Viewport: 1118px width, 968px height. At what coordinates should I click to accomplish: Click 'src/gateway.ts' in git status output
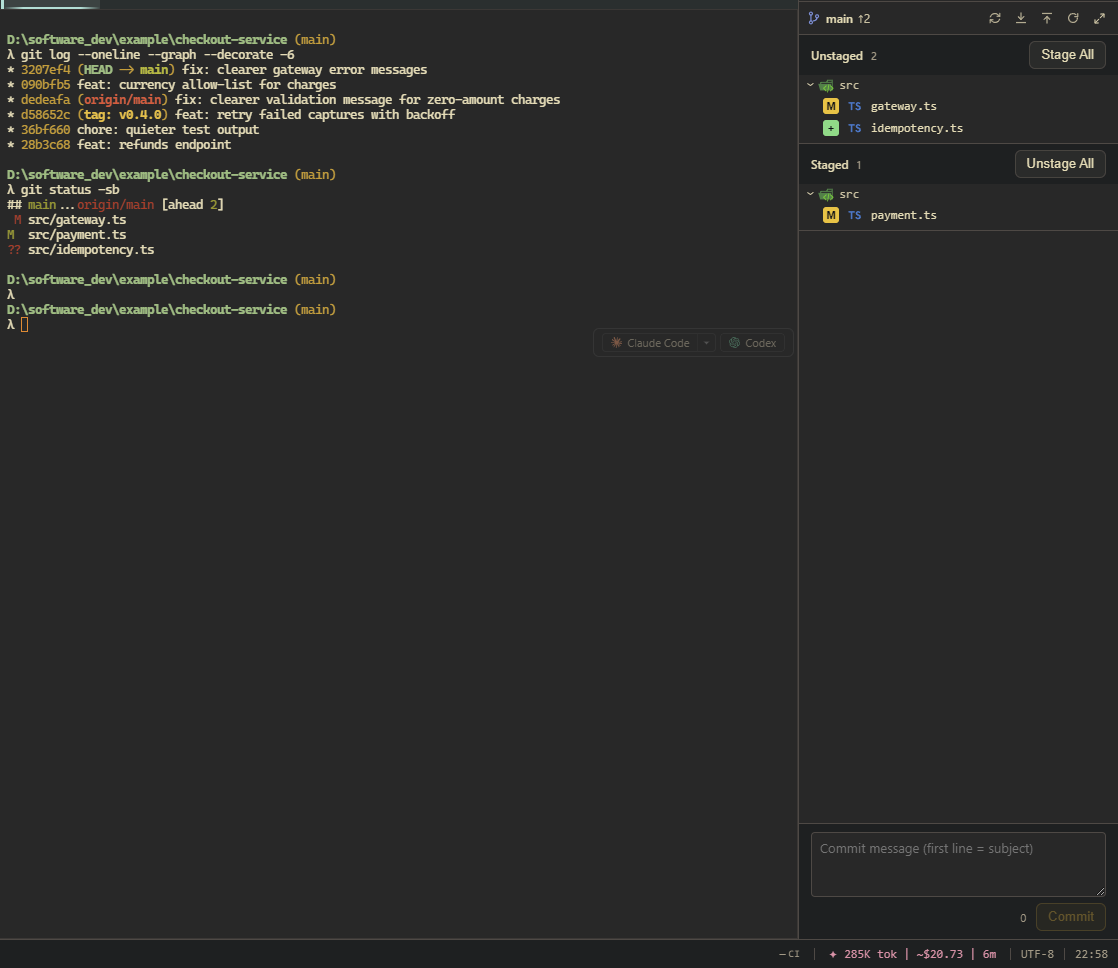coord(77,220)
